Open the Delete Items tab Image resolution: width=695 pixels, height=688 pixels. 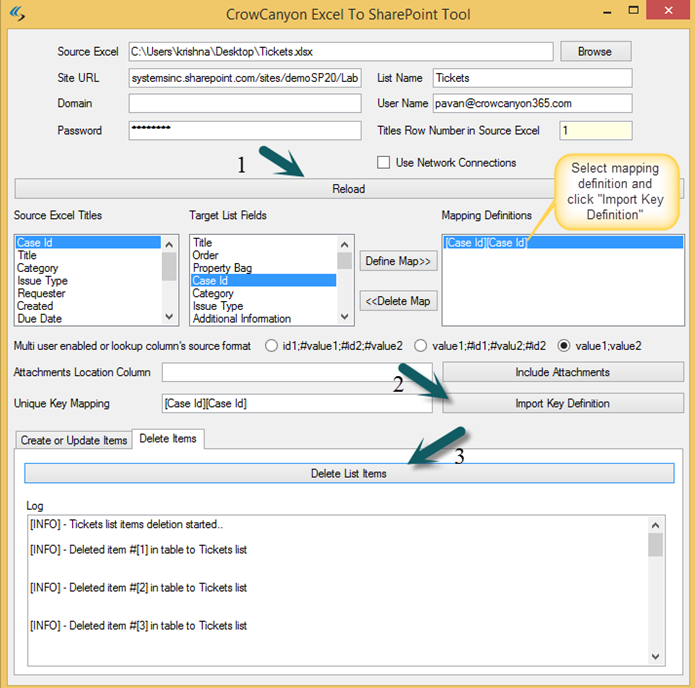coord(169,439)
